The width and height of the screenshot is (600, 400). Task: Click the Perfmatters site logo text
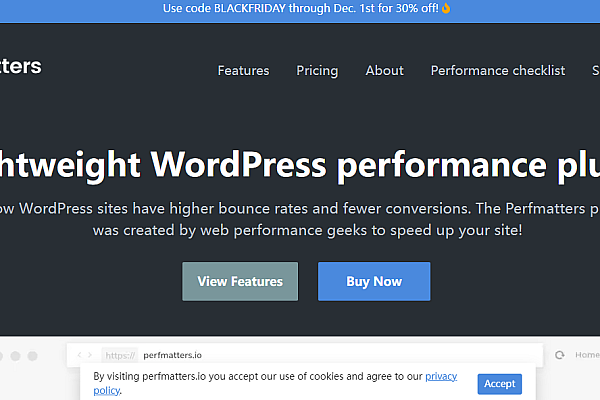pos(20,66)
